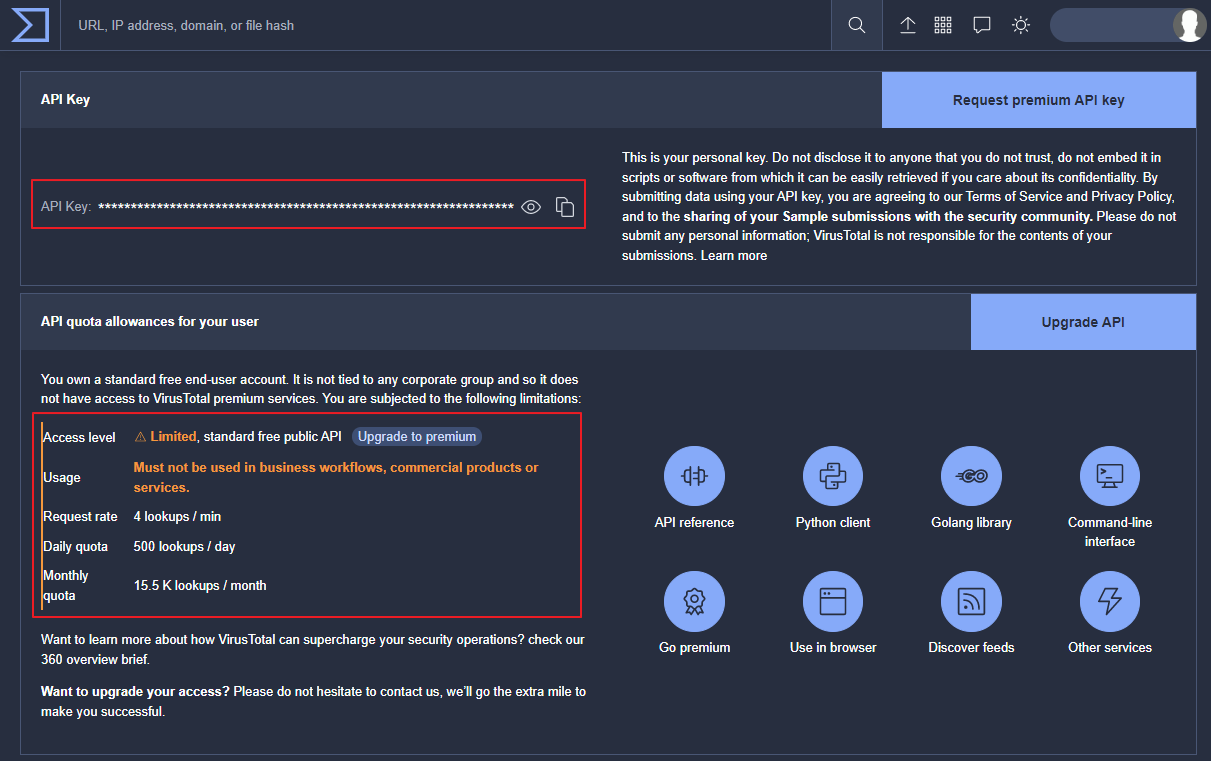Open the Python client icon
Image resolution: width=1211 pixels, height=761 pixels.
tap(833, 476)
